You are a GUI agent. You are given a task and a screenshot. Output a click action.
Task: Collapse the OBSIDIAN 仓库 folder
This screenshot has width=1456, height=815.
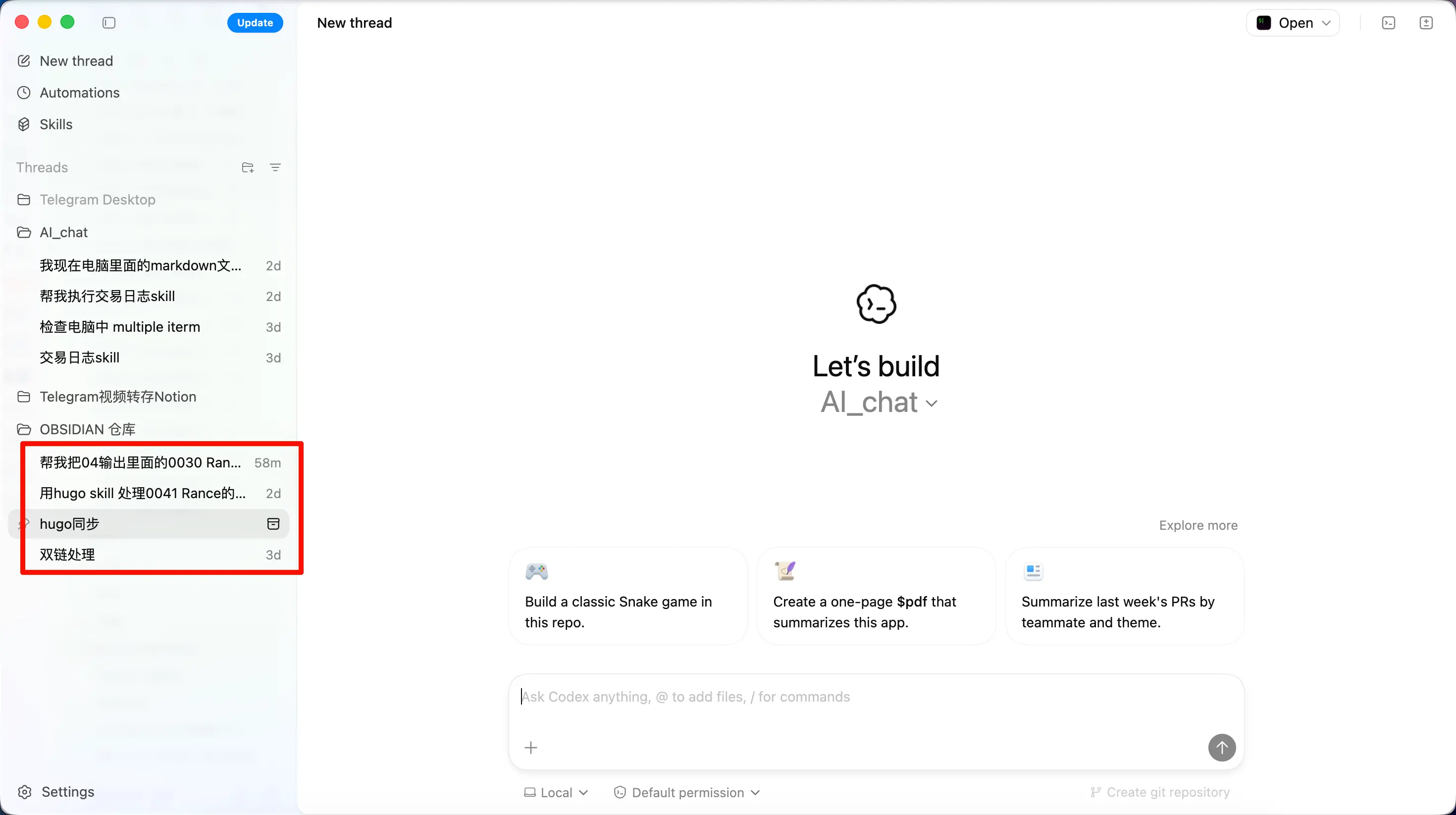click(87, 430)
